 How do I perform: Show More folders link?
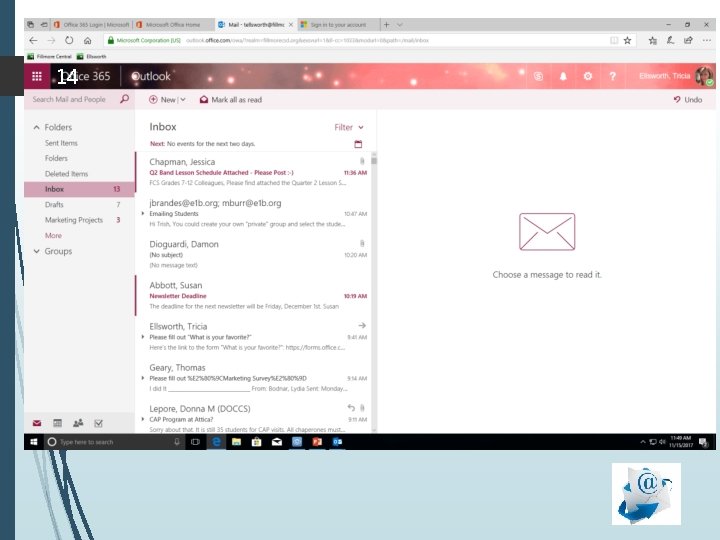pos(53,235)
